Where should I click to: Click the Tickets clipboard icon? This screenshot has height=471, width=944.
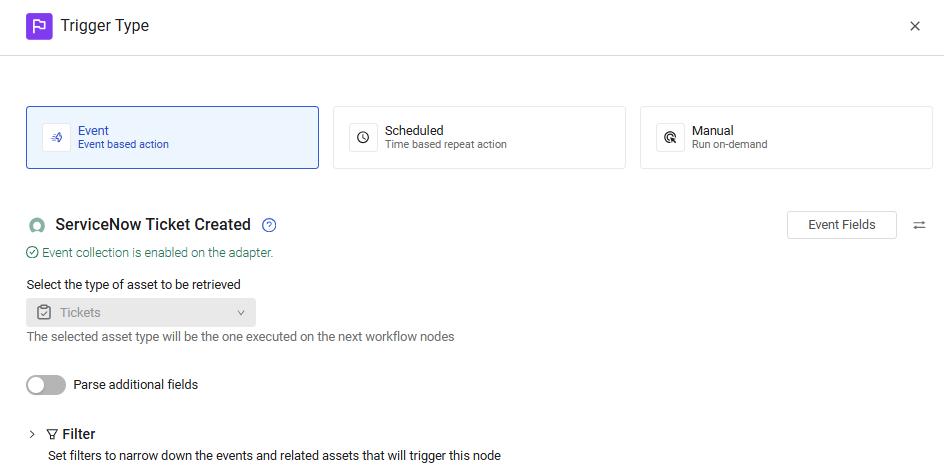click(x=44, y=313)
